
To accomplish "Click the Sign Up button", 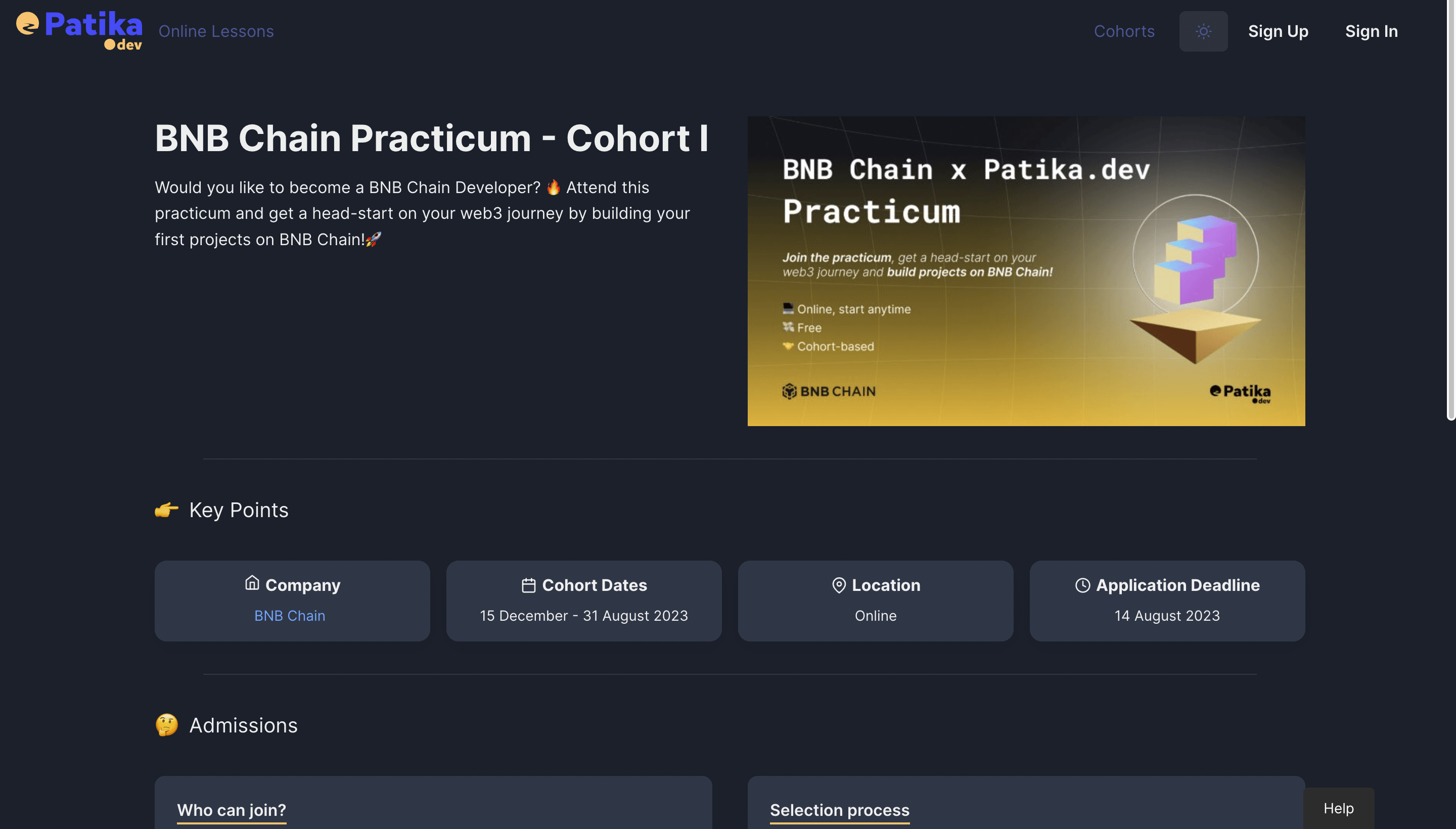I will pyautogui.click(x=1278, y=31).
